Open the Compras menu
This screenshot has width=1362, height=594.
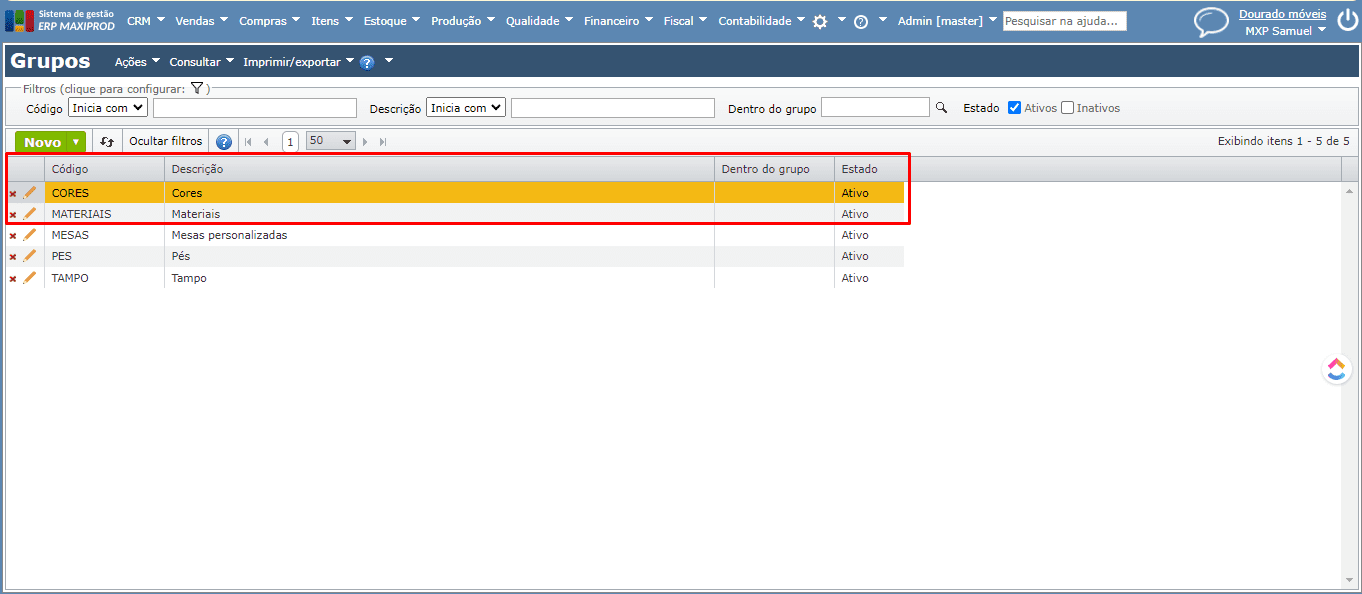point(270,21)
